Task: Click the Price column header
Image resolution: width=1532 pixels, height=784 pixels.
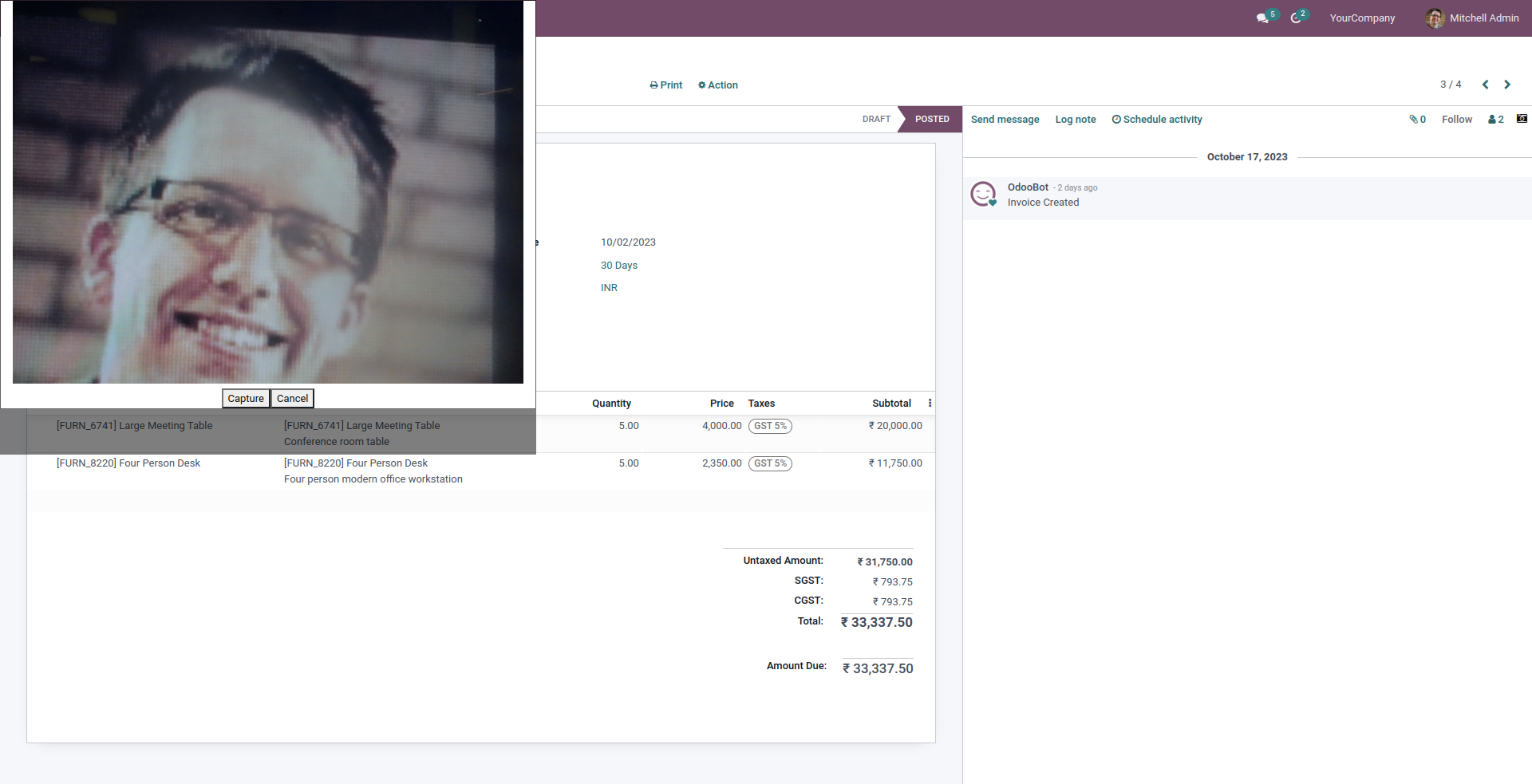Action: pos(722,404)
